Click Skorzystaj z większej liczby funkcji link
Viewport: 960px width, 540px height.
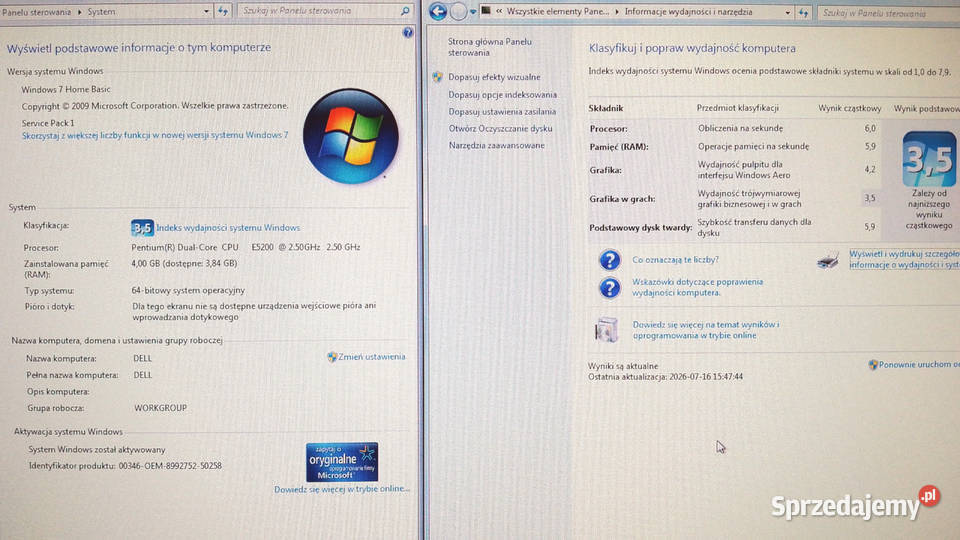tap(155, 135)
